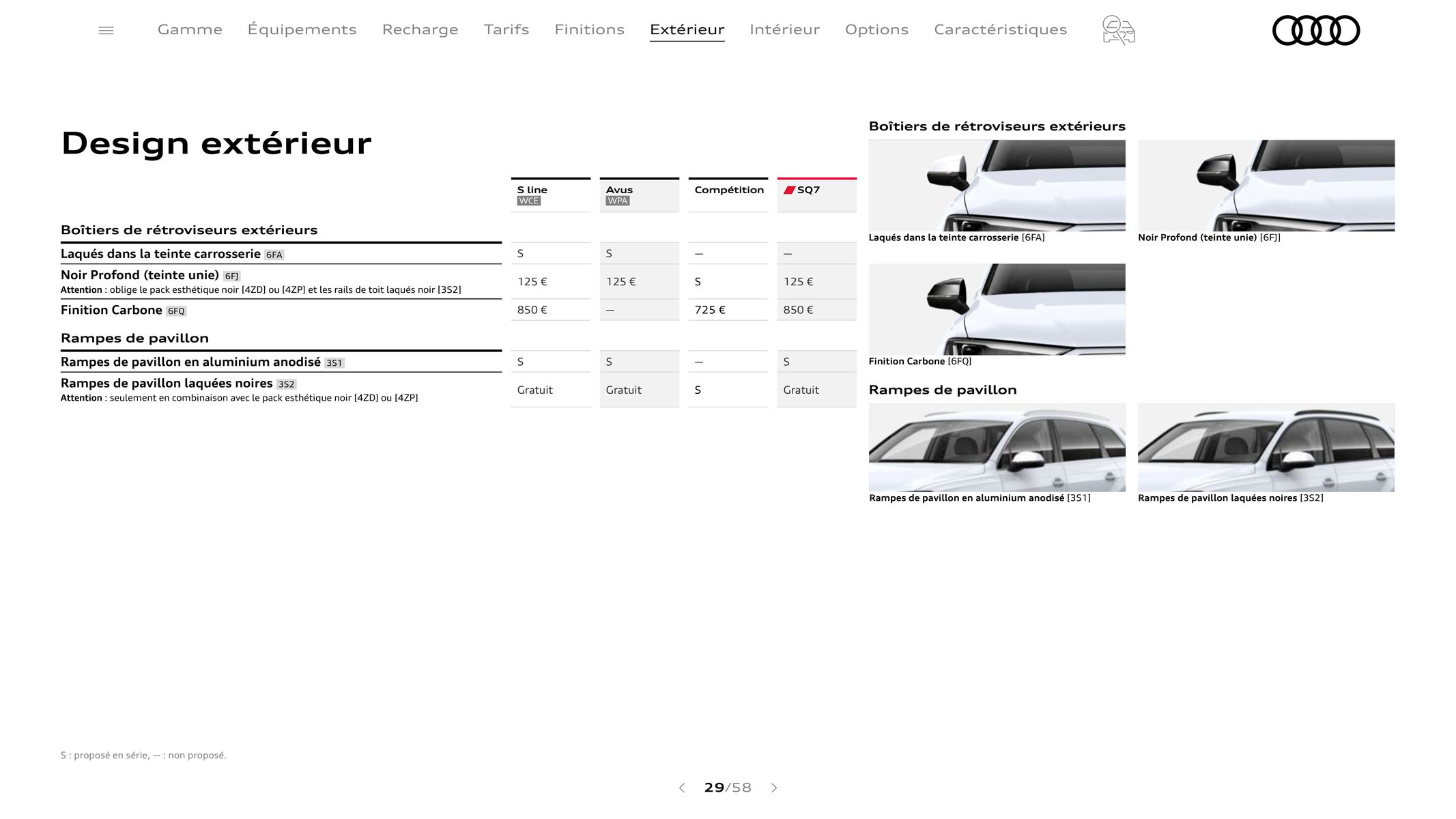
Task: Click the 3S1 option code in table
Action: coord(334,363)
